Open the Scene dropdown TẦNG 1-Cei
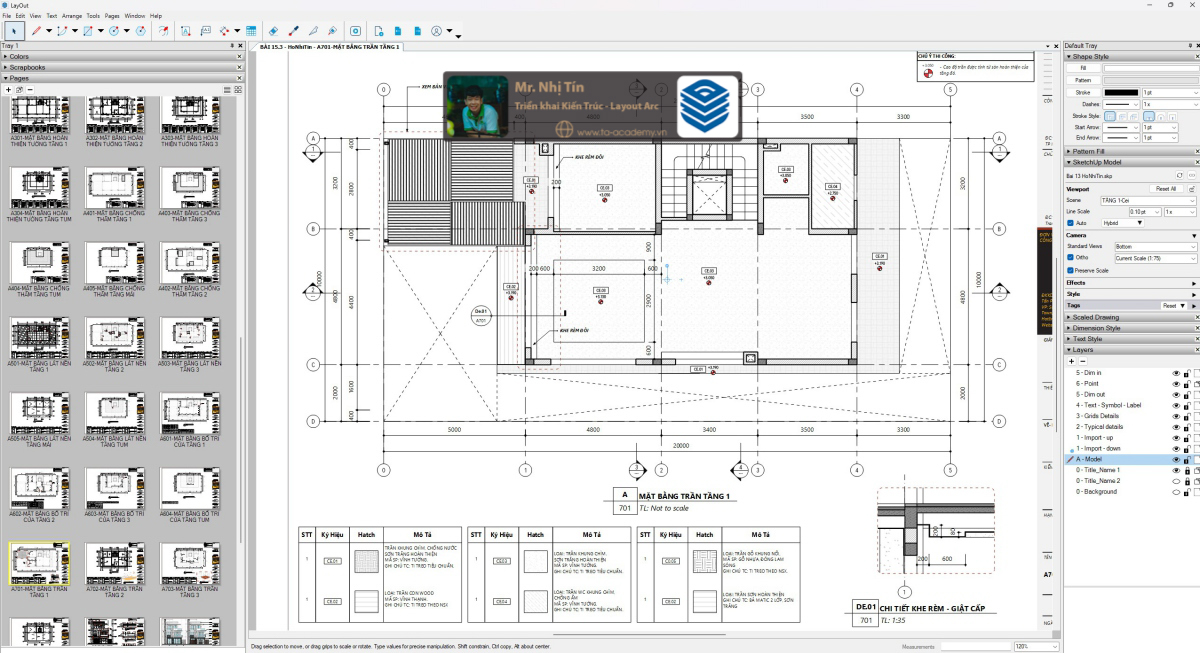 pyautogui.click(x=1148, y=200)
